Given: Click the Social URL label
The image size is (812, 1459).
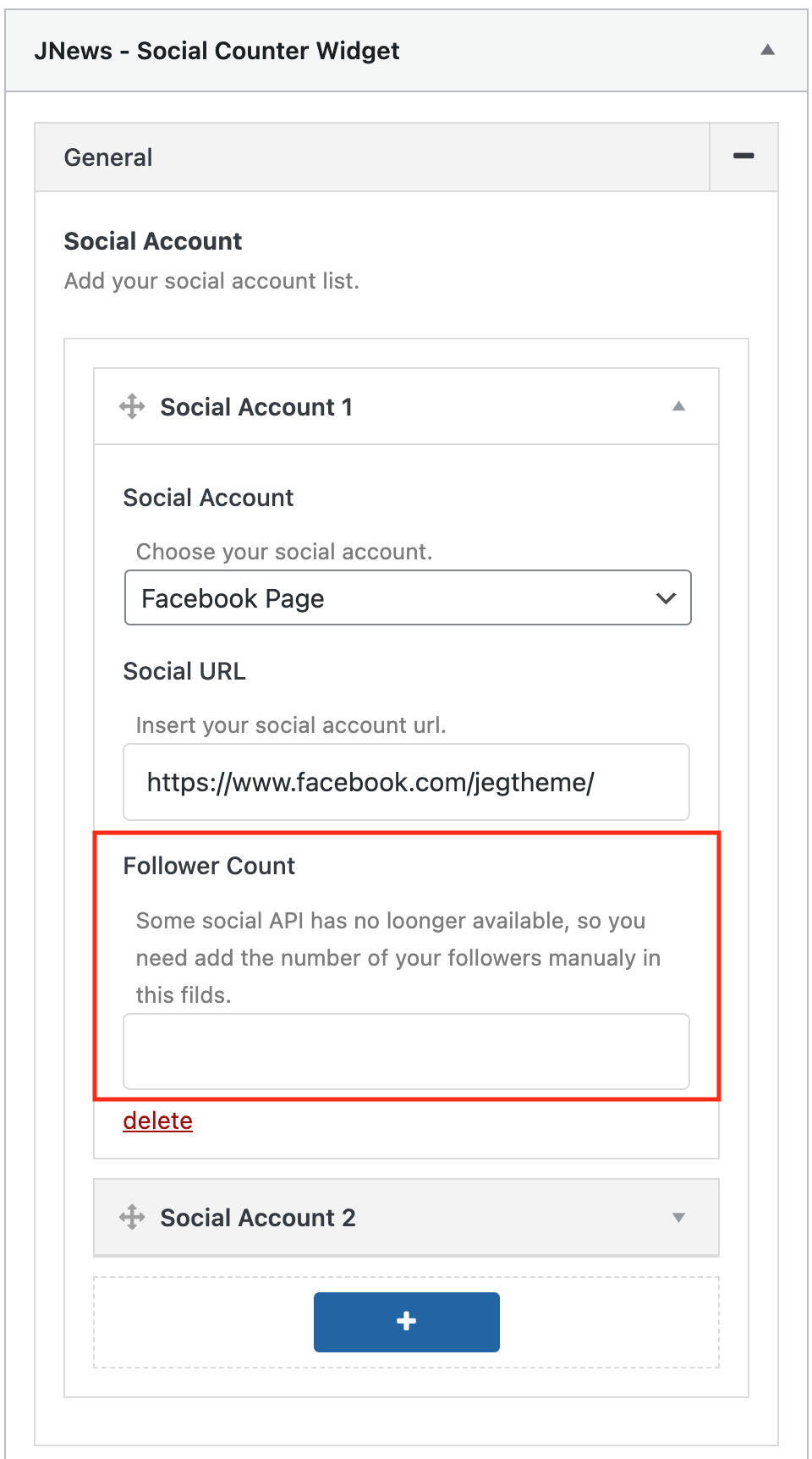Looking at the screenshot, I should pos(184,671).
